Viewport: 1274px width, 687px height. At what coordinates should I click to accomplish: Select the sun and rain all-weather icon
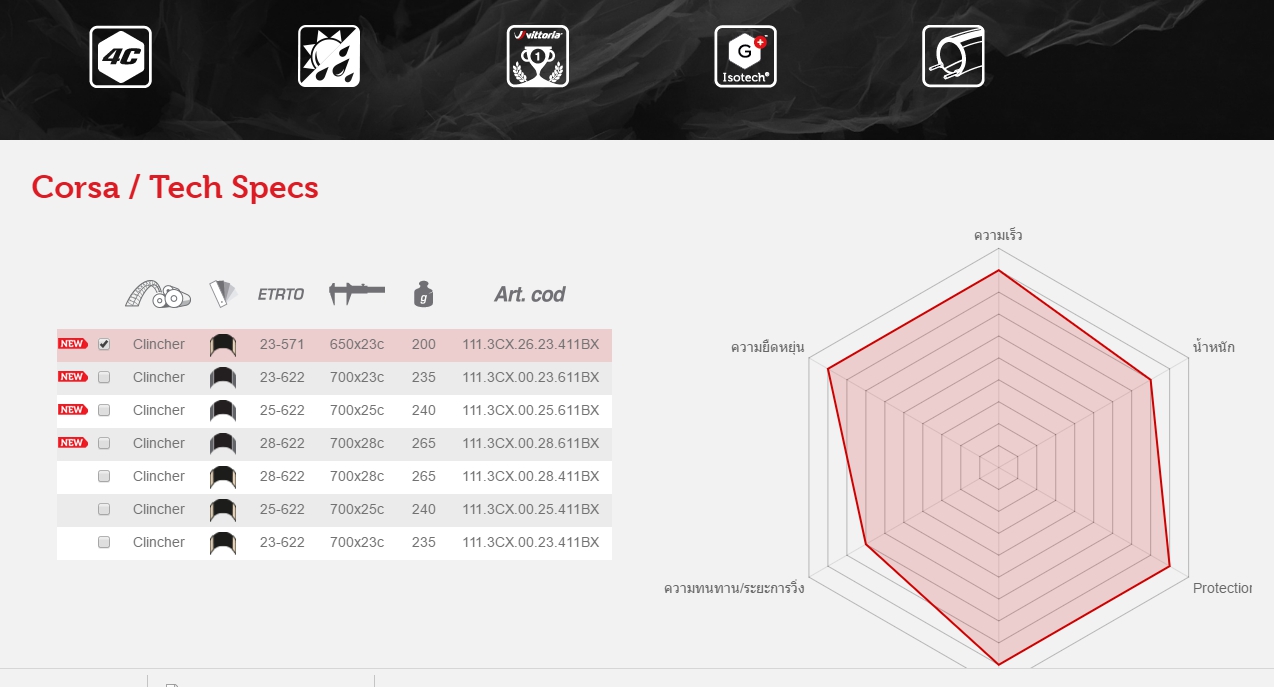tap(329, 57)
